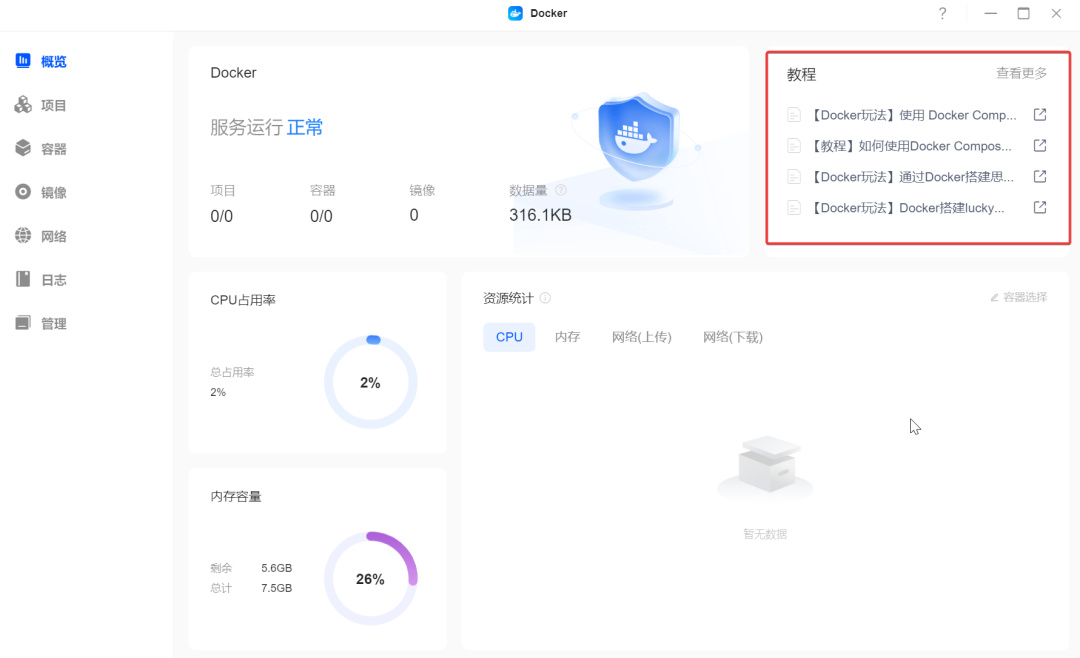This screenshot has height=658, width=1080.
Task: Open tutorial 【Docker玩法】通过Docker搭建思...
Action: [911, 177]
